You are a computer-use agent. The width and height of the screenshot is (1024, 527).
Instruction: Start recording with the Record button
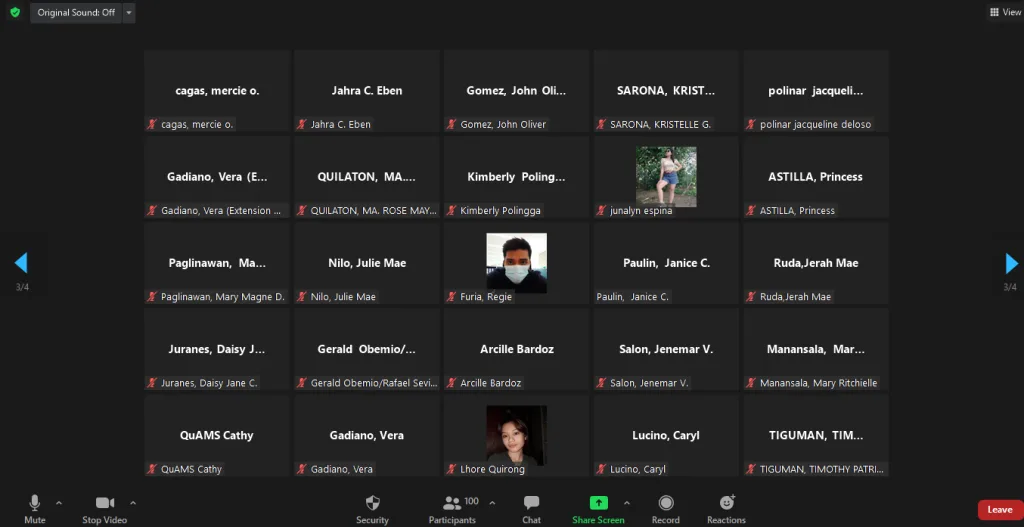point(665,508)
